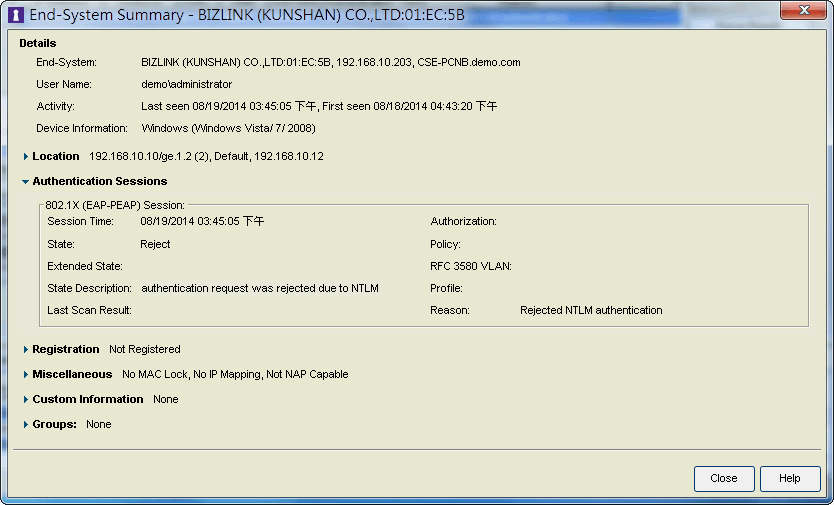Click the RFC 3580 VLAN label
The width and height of the screenshot is (834, 505).
click(471, 266)
